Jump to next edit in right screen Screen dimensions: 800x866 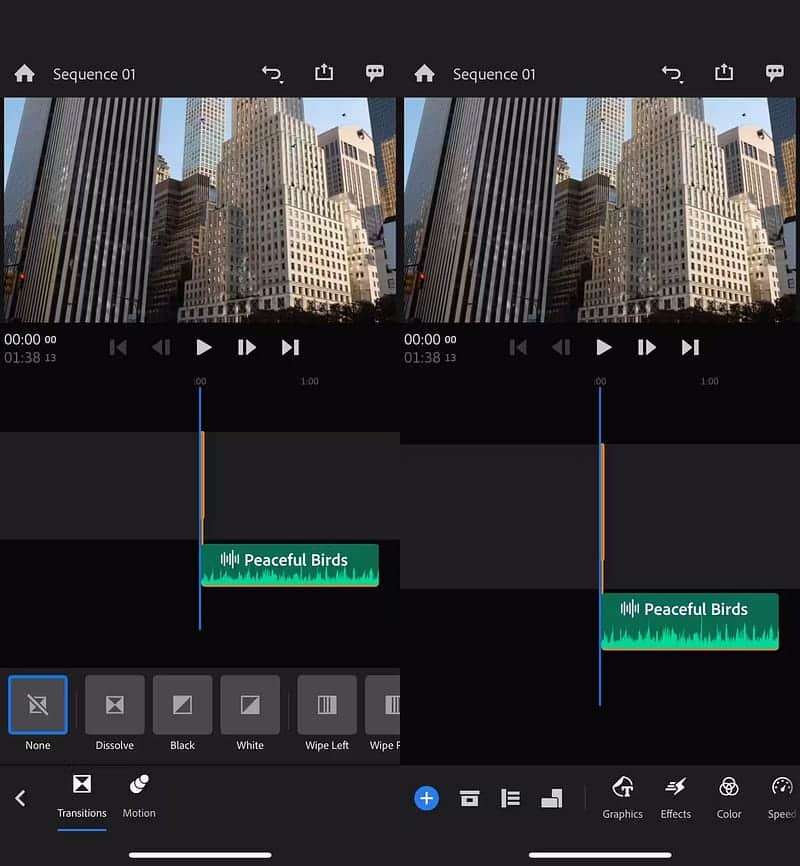[x=690, y=347]
